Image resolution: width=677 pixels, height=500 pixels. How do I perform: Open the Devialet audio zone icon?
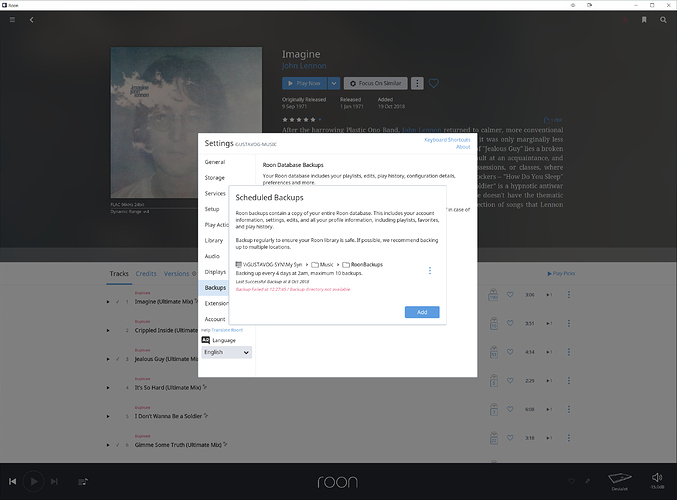point(620,478)
